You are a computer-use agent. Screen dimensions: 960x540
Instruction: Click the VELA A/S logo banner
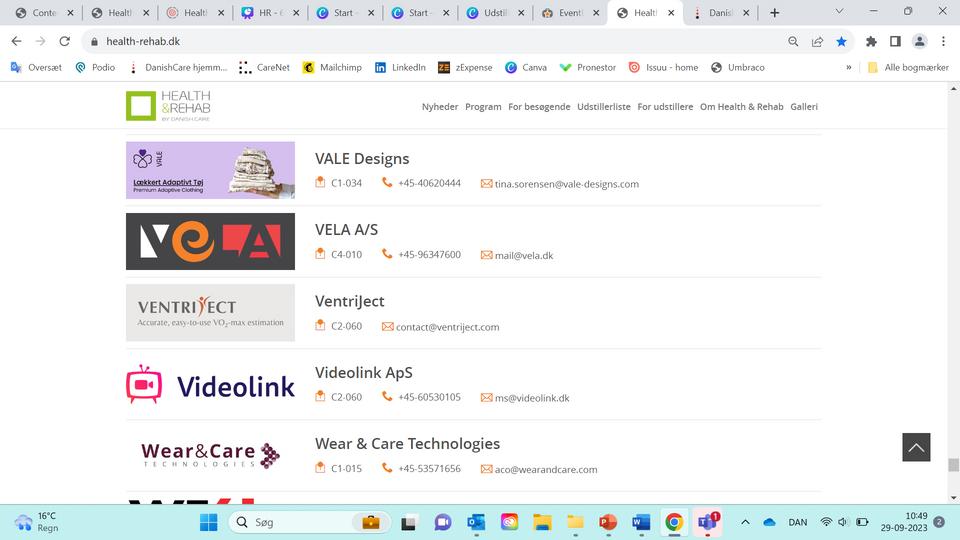210,241
